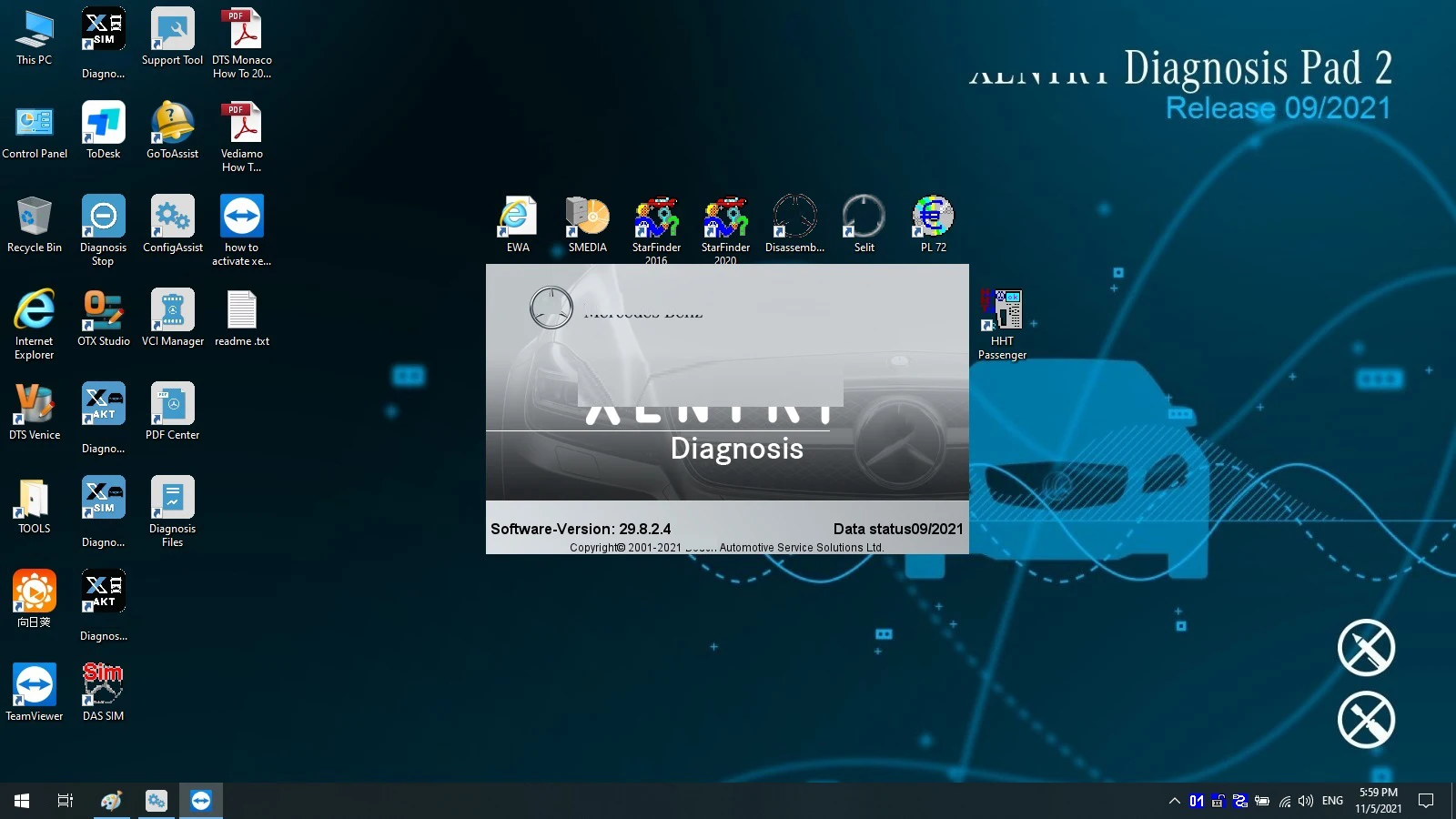Select the Disassemb... desktop shortcut
1456x819 pixels.
tap(795, 225)
